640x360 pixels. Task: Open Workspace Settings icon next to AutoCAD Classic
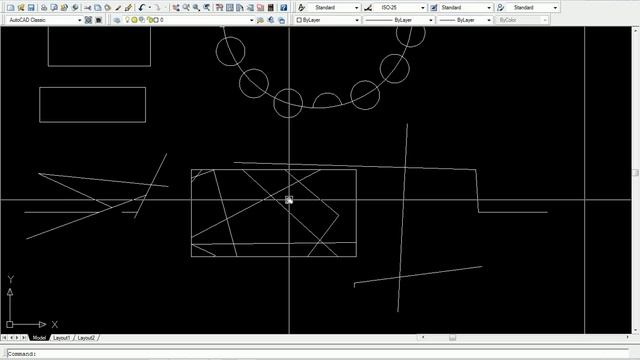click(x=88, y=20)
